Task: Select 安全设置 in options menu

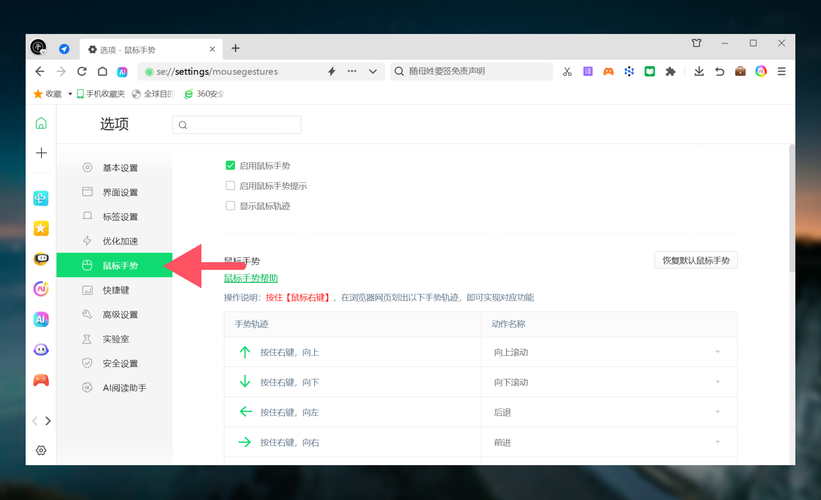Action: pos(115,363)
